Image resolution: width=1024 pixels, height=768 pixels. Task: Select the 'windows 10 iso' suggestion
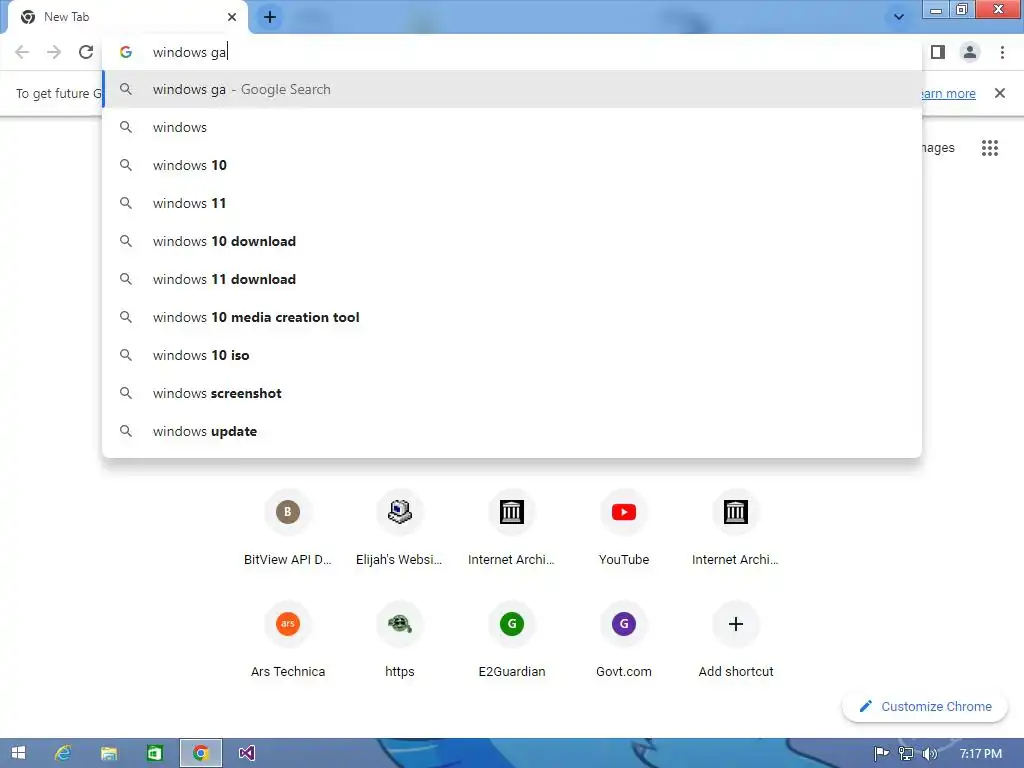(512, 355)
